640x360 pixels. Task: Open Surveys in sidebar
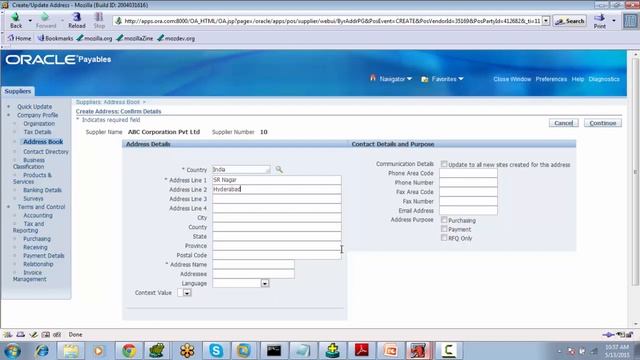click(x=33, y=198)
